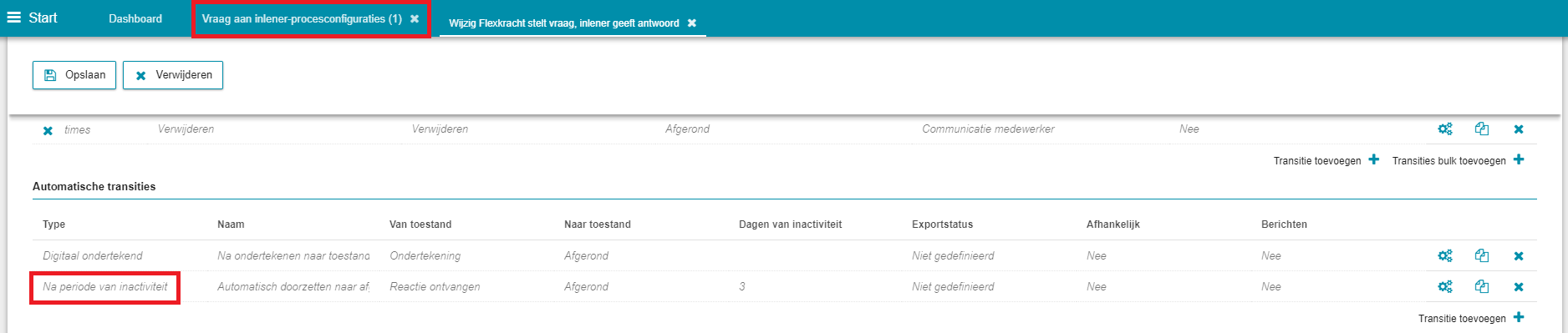Click the times cross icon on Verwijderen row
This screenshot has height=333, width=1568.
[48, 131]
